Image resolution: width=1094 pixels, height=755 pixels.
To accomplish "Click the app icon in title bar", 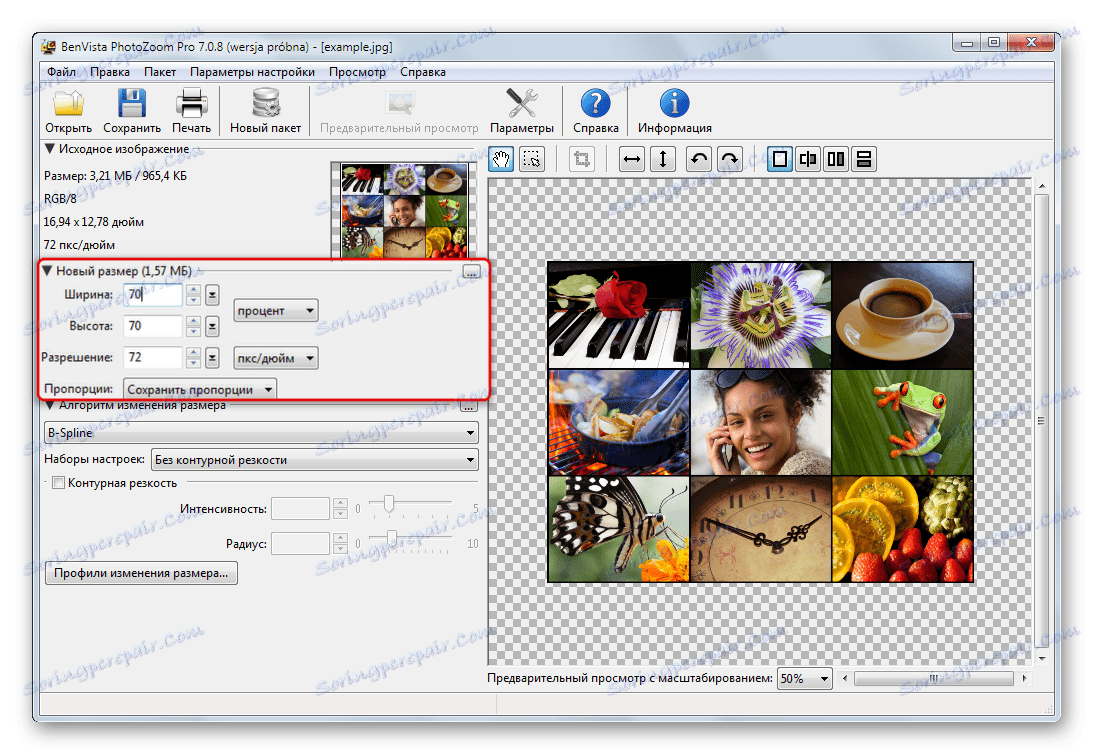I will pyautogui.click(x=48, y=47).
